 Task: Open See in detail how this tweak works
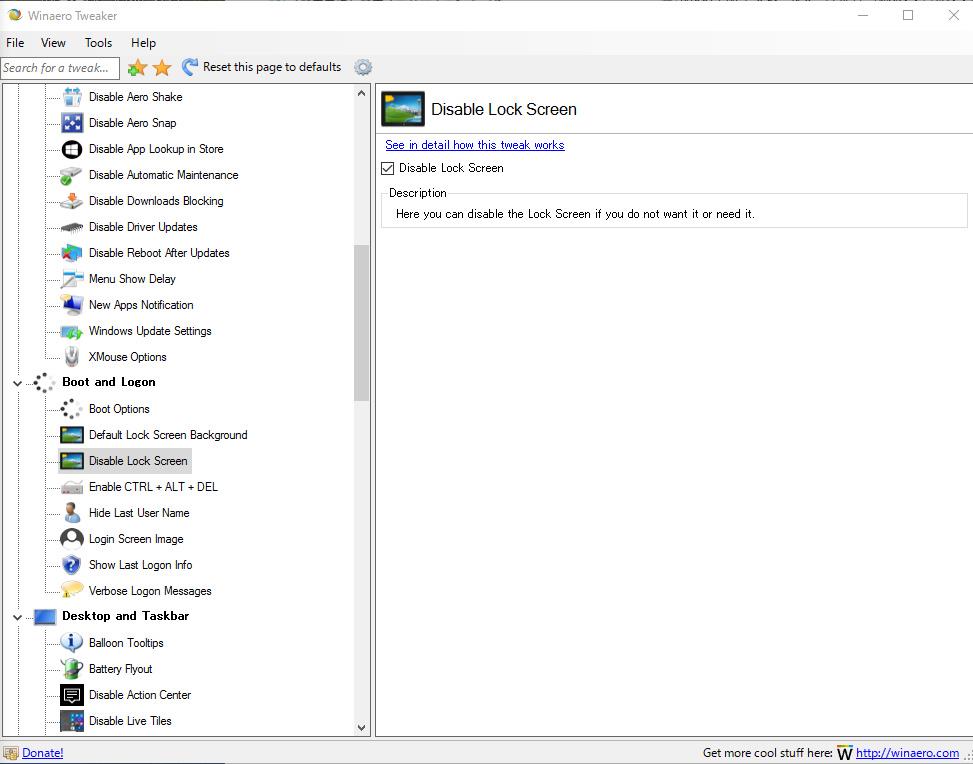click(x=475, y=145)
